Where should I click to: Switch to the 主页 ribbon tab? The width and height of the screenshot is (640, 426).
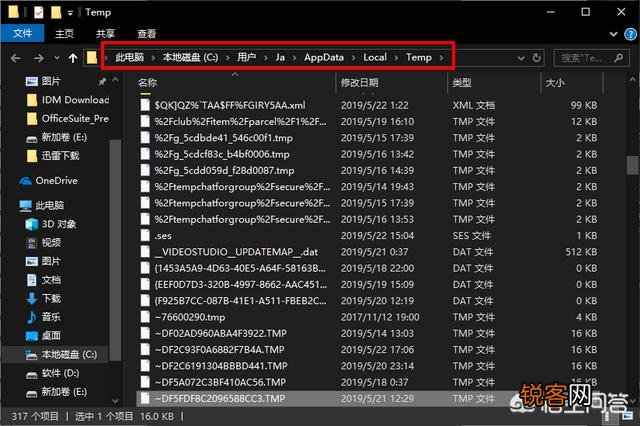click(x=64, y=33)
